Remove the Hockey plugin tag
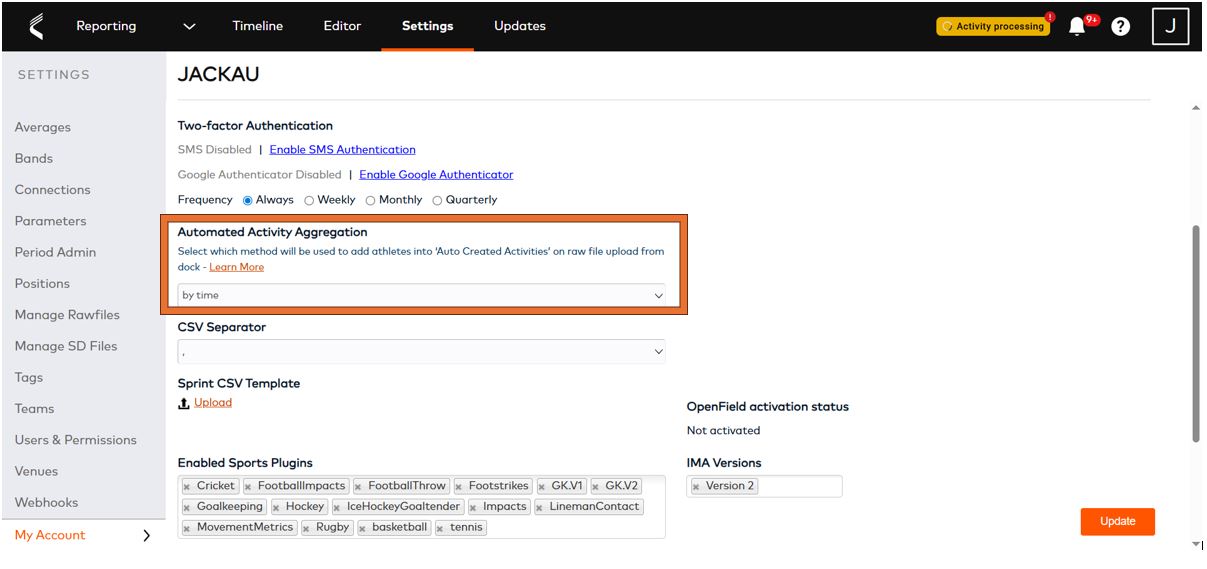This screenshot has height=569, width=1207. pyautogui.click(x=276, y=508)
